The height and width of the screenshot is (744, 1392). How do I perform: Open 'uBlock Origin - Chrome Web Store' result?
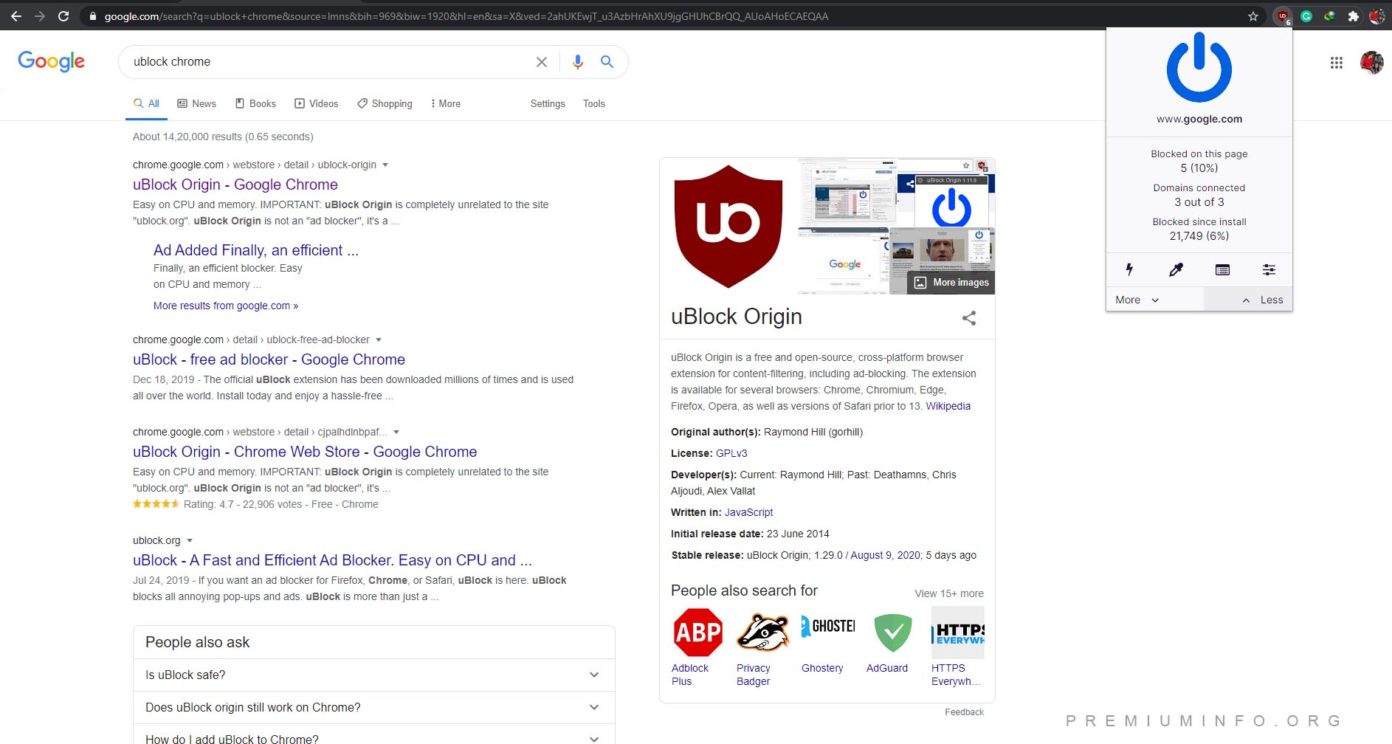[x=305, y=451]
